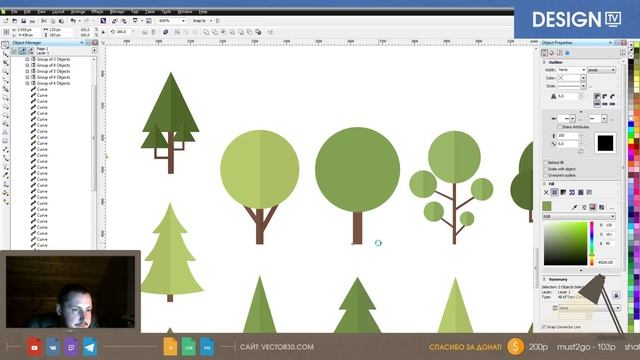The height and width of the screenshot is (360, 640).
Task: Open the zoom level dropdown
Action: (183, 21)
